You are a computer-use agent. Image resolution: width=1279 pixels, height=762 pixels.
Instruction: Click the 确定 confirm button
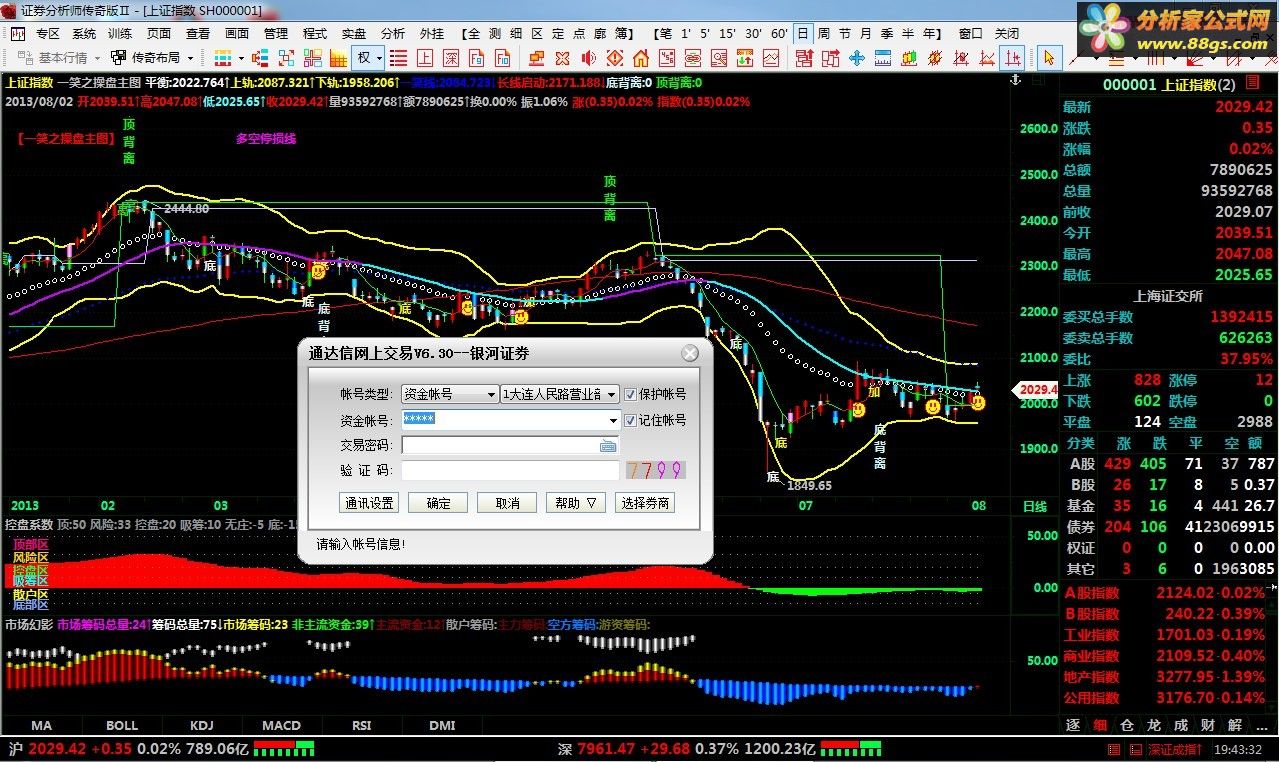pos(438,503)
